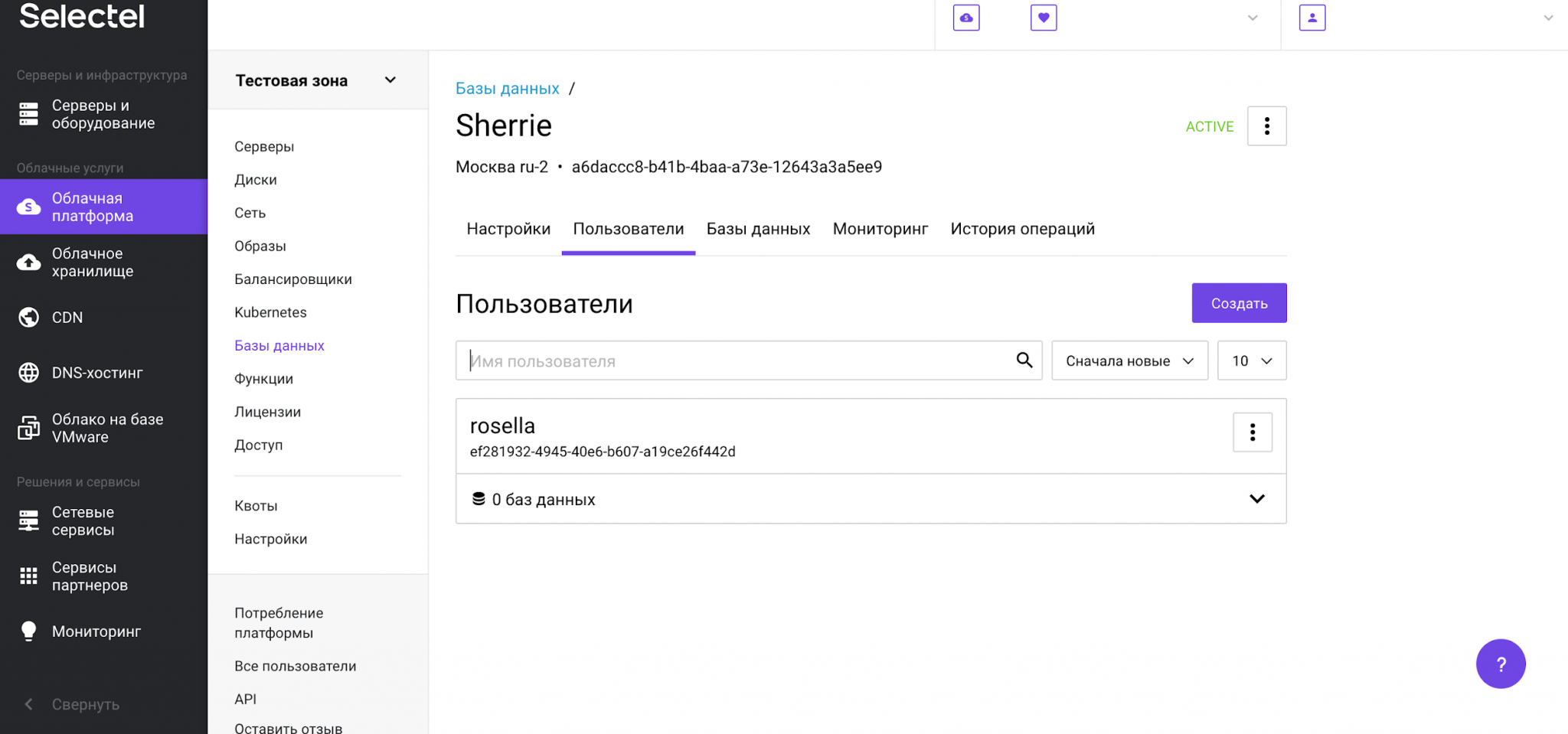1568x734 pixels.
Task: Open the user profile icon in header
Action: tap(1312, 18)
